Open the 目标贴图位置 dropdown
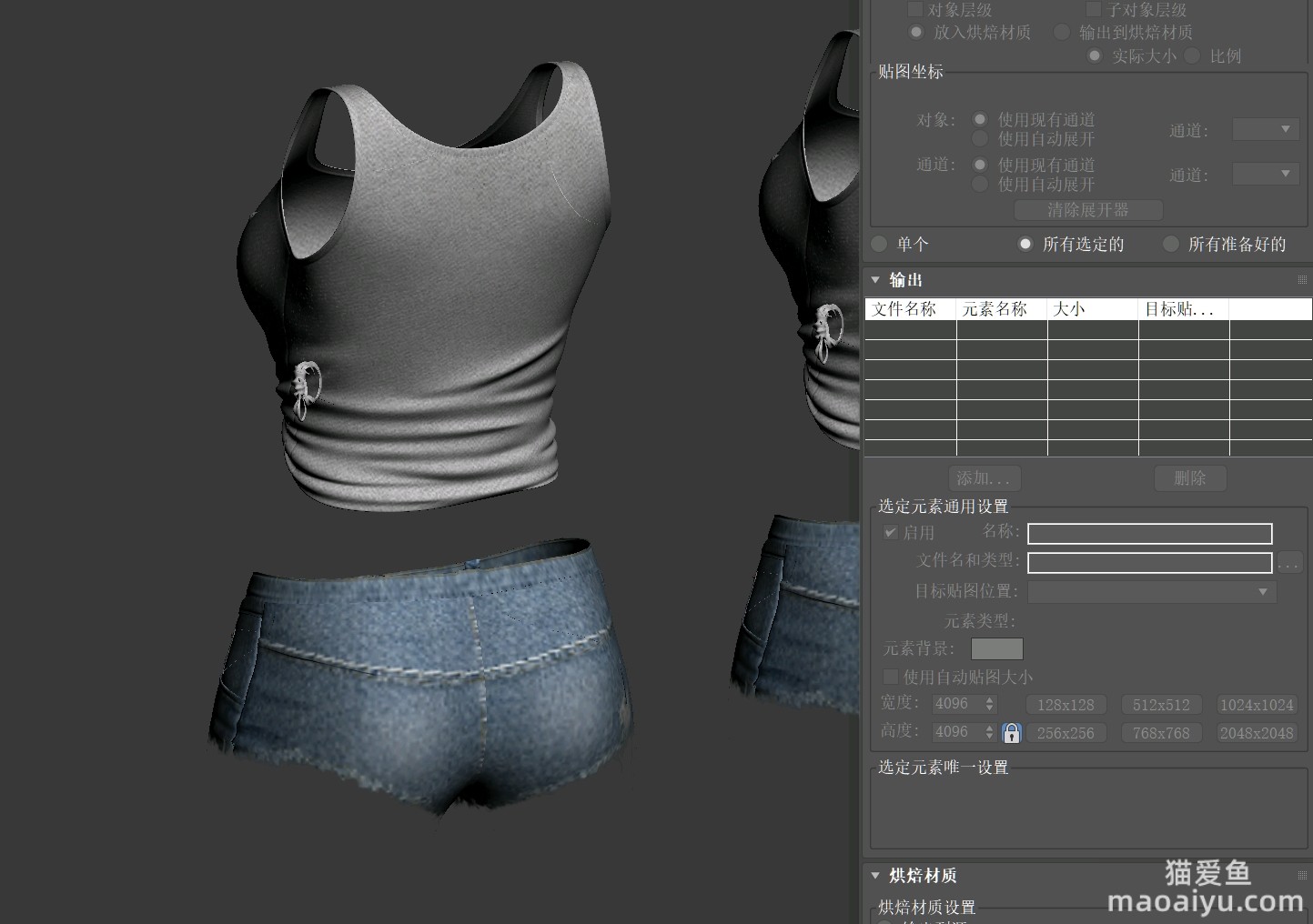 tap(1152, 592)
